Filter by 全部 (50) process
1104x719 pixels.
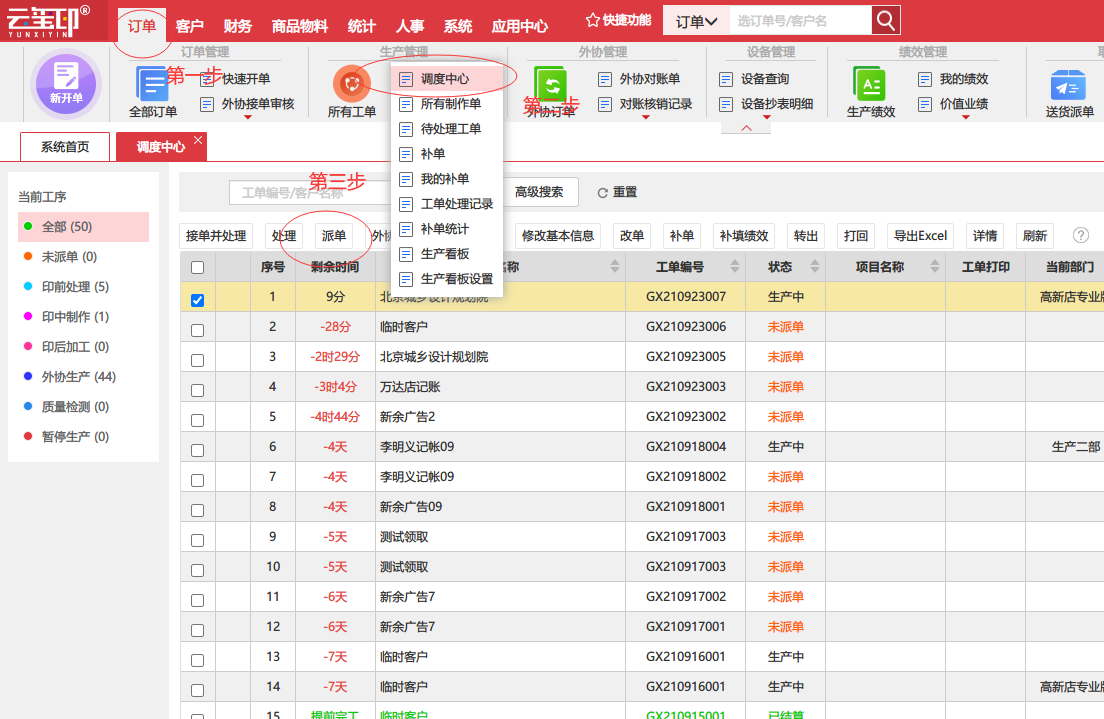coord(83,227)
